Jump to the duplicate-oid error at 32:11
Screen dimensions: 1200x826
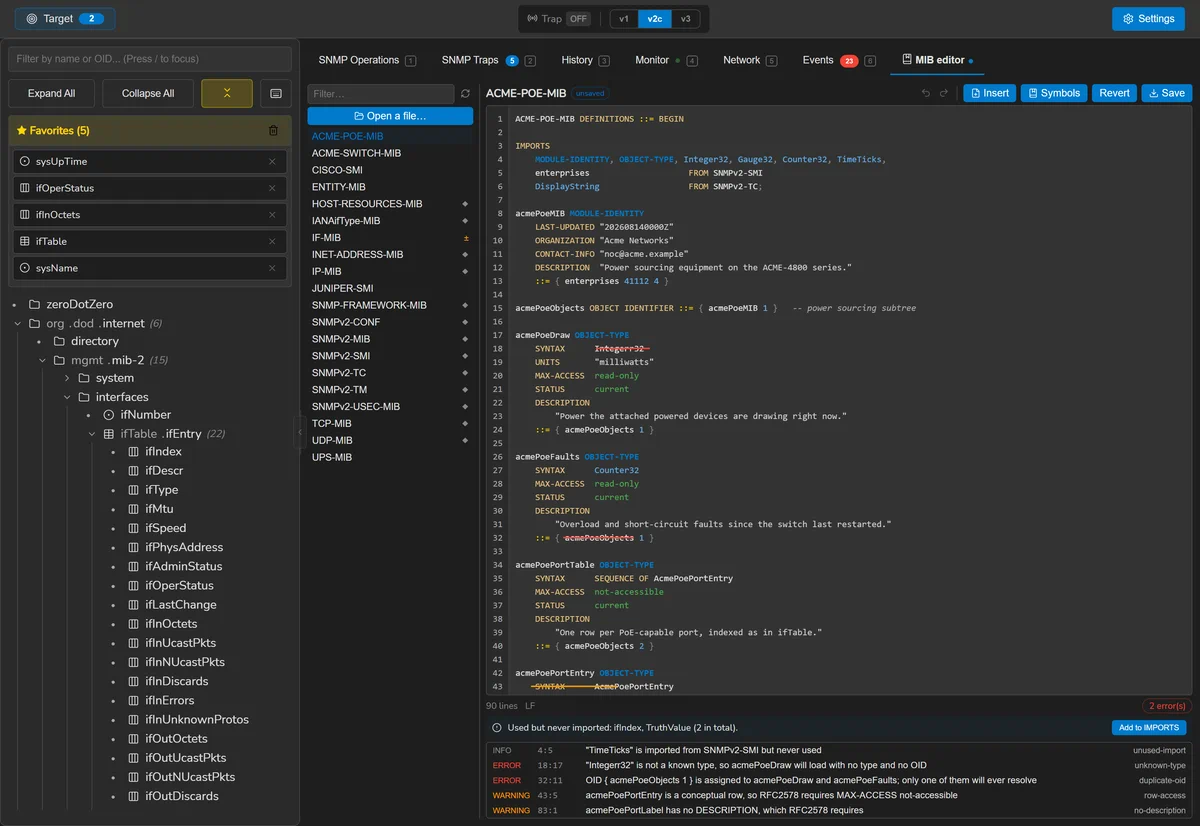838,780
